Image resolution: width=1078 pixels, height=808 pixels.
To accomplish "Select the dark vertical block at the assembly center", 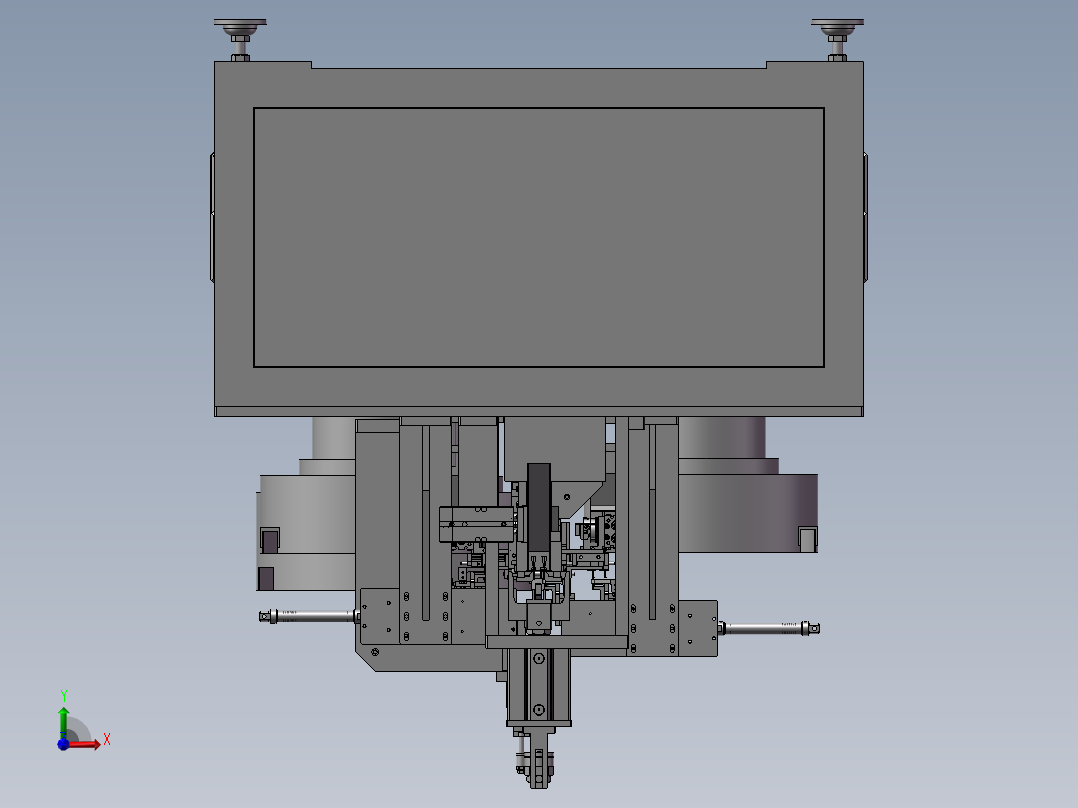I will pos(539,507).
